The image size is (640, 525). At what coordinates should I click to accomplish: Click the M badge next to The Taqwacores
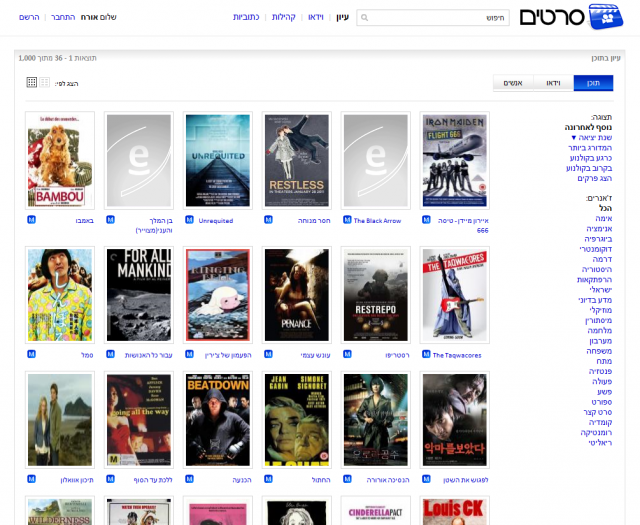426,354
